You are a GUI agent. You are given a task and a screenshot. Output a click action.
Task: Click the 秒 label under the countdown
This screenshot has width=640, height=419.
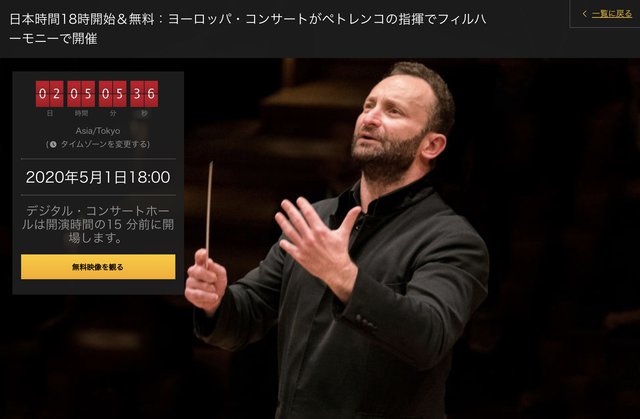coord(144,113)
